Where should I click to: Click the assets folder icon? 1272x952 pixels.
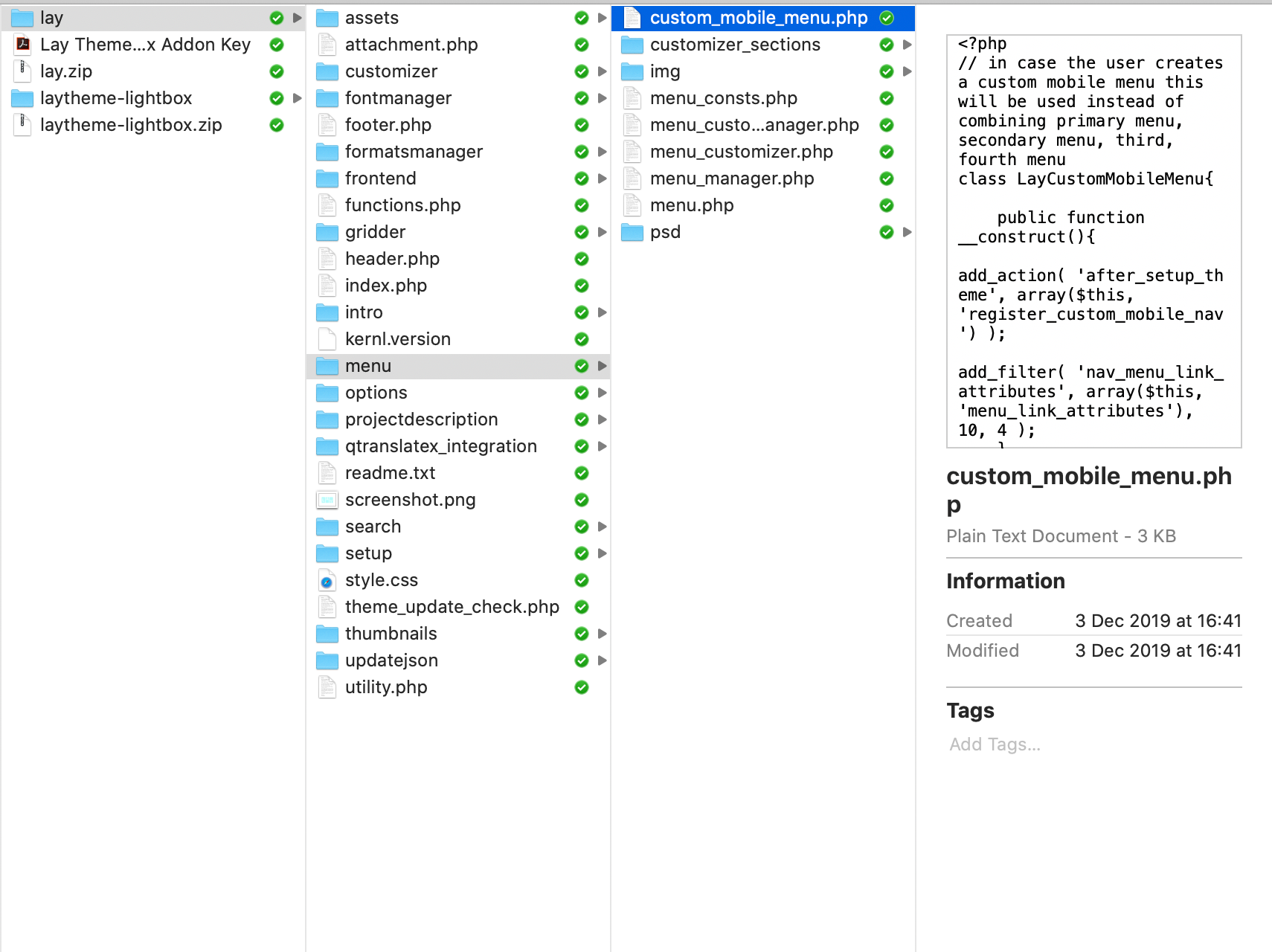327,18
